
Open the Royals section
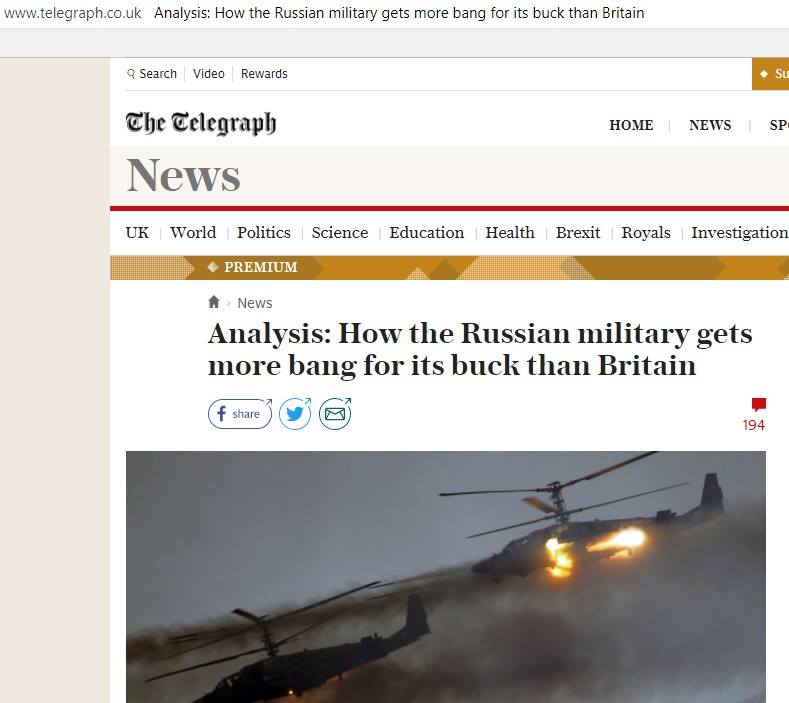[x=646, y=232]
